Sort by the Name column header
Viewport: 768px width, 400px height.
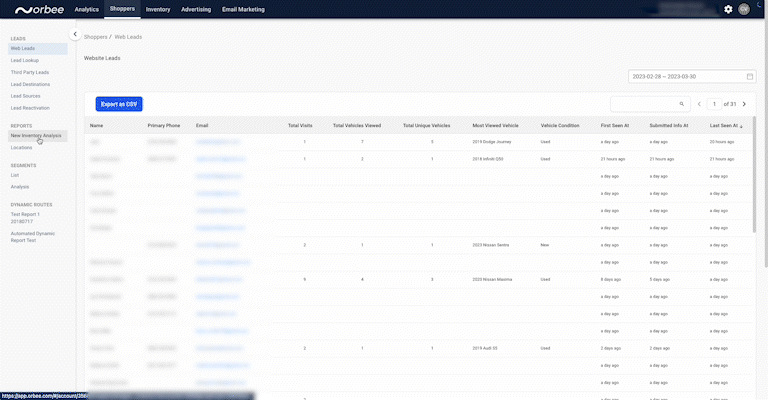point(96,126)
